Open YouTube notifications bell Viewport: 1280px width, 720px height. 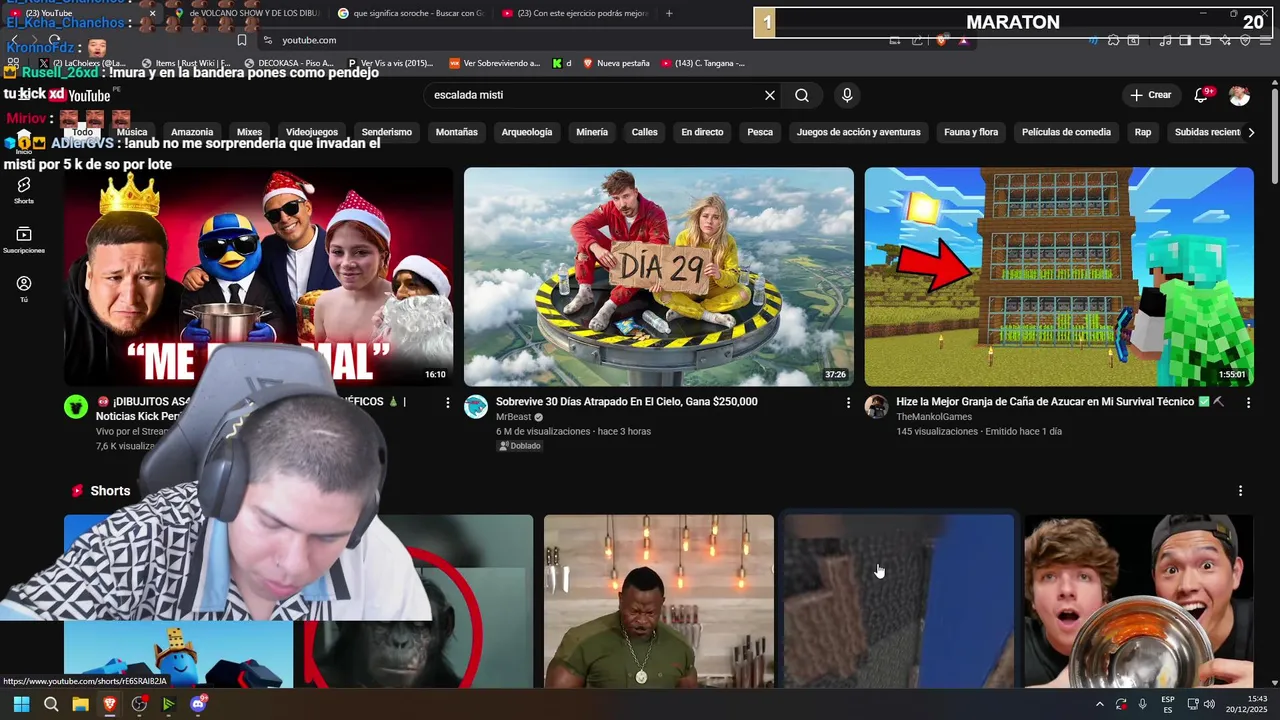(x=1202, y=95)
